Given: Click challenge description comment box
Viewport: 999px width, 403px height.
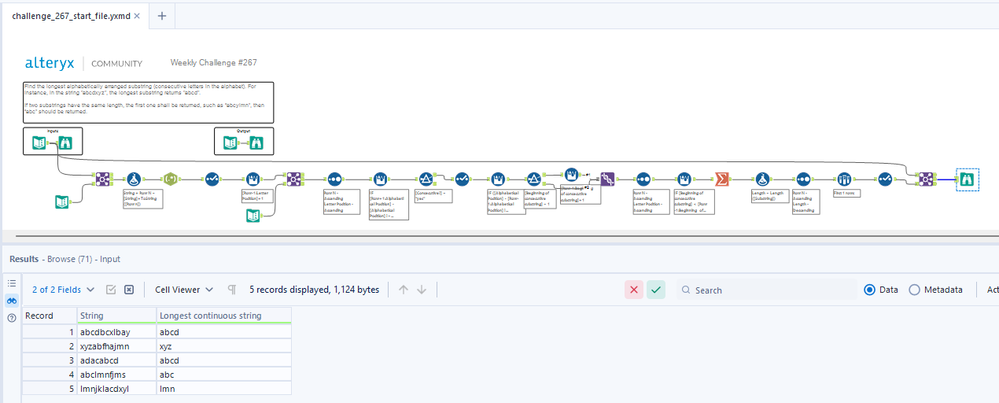Looking at the screenshot, I should point(148,102).
